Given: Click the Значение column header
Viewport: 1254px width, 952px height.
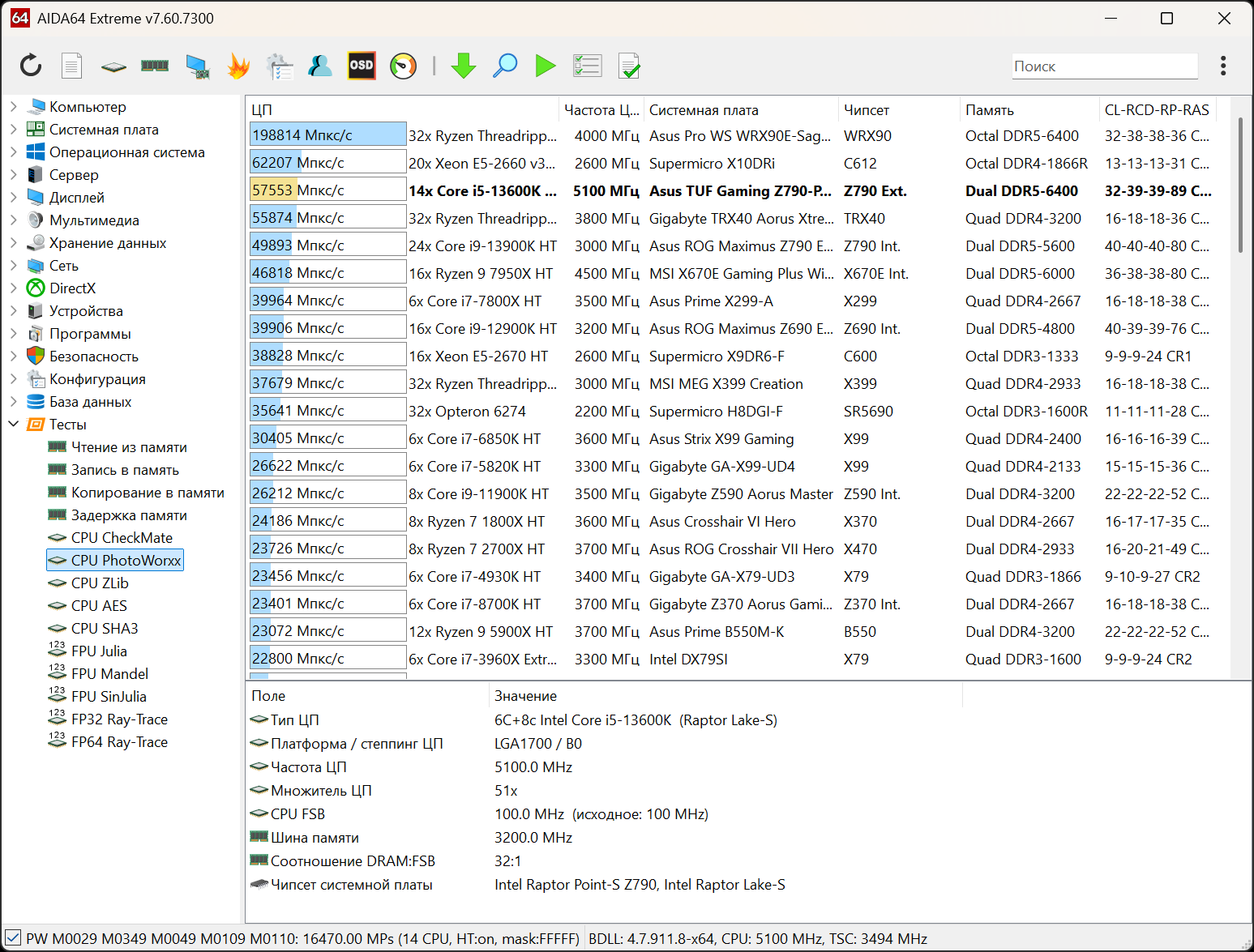Looking at the screenshot, I should pos(725,696).
